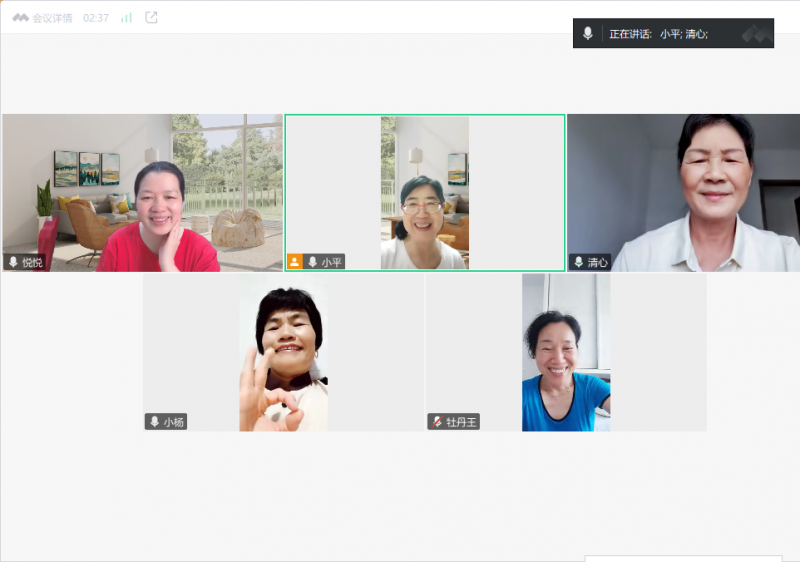The image size is (800, 562).
Task: Click the microphone icon next to 清心
Action: [578, 262]
